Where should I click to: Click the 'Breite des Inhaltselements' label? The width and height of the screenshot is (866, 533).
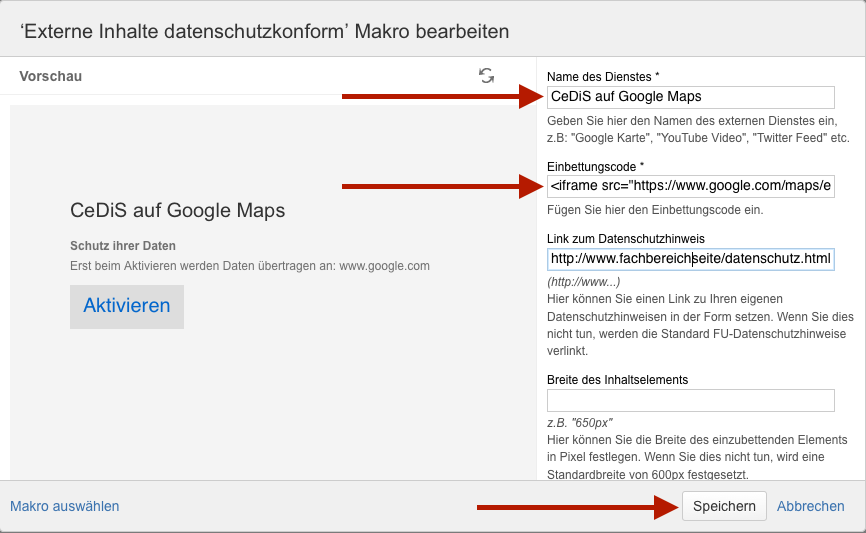point(617,380)
